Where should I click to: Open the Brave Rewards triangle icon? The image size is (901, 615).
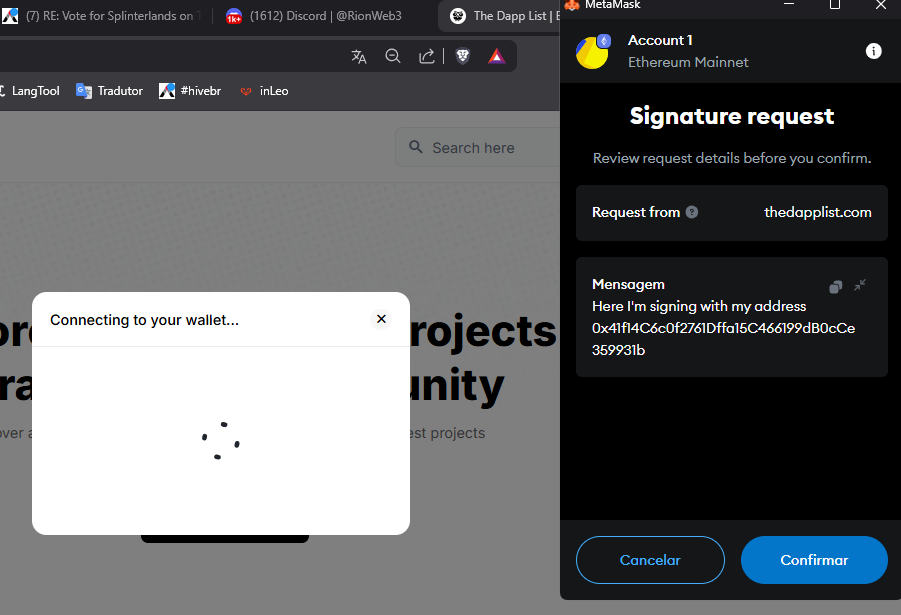(x=496, y=56)
